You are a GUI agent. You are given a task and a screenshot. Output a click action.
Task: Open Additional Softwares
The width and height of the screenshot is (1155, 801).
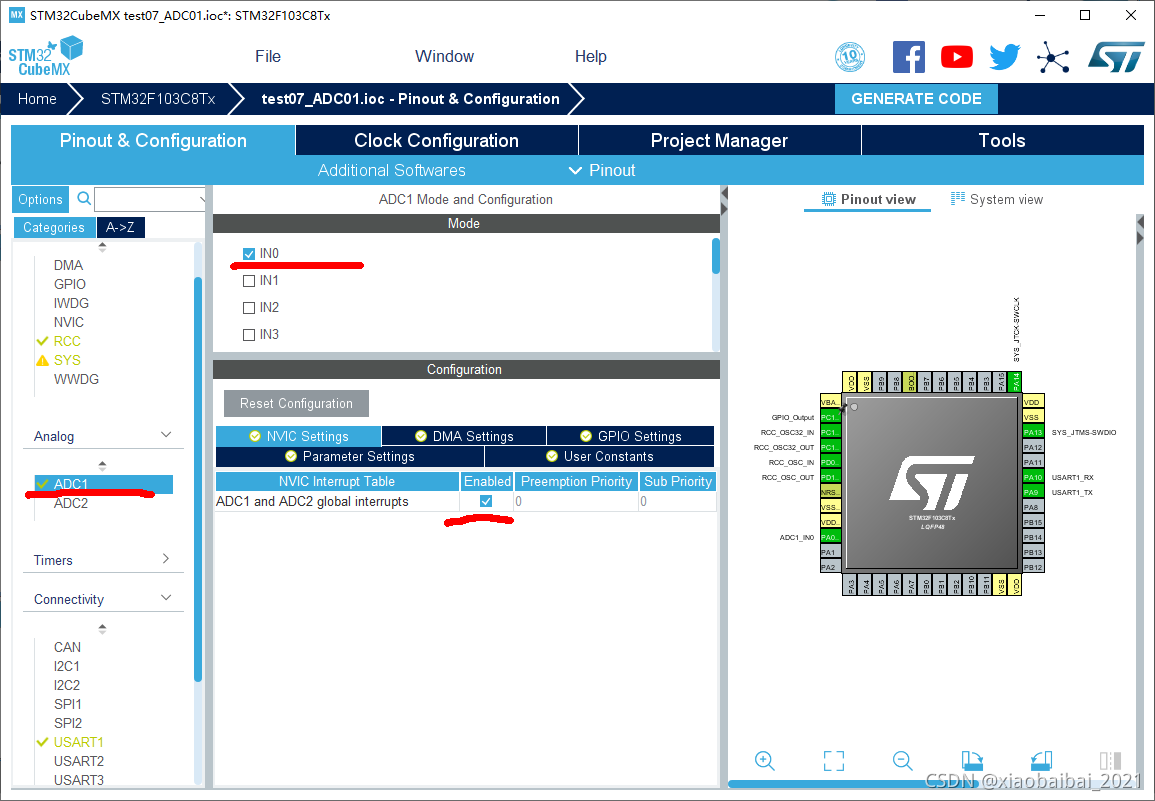392,170
